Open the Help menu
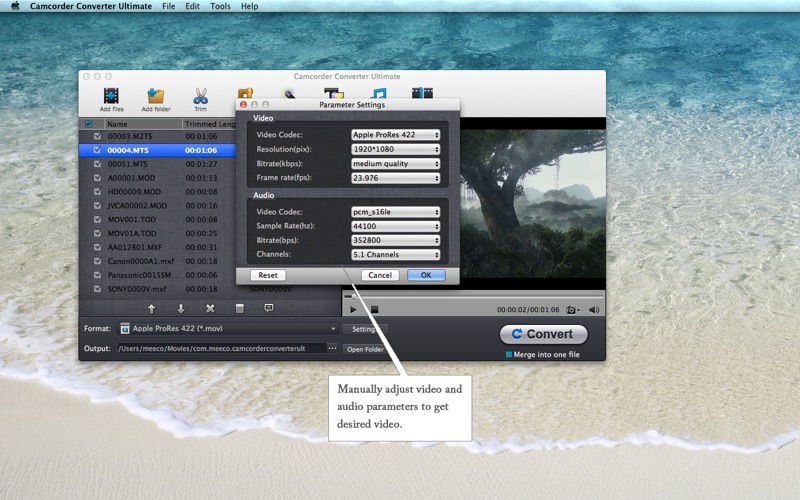Screen dimensions: 800x500 point(249,6)
